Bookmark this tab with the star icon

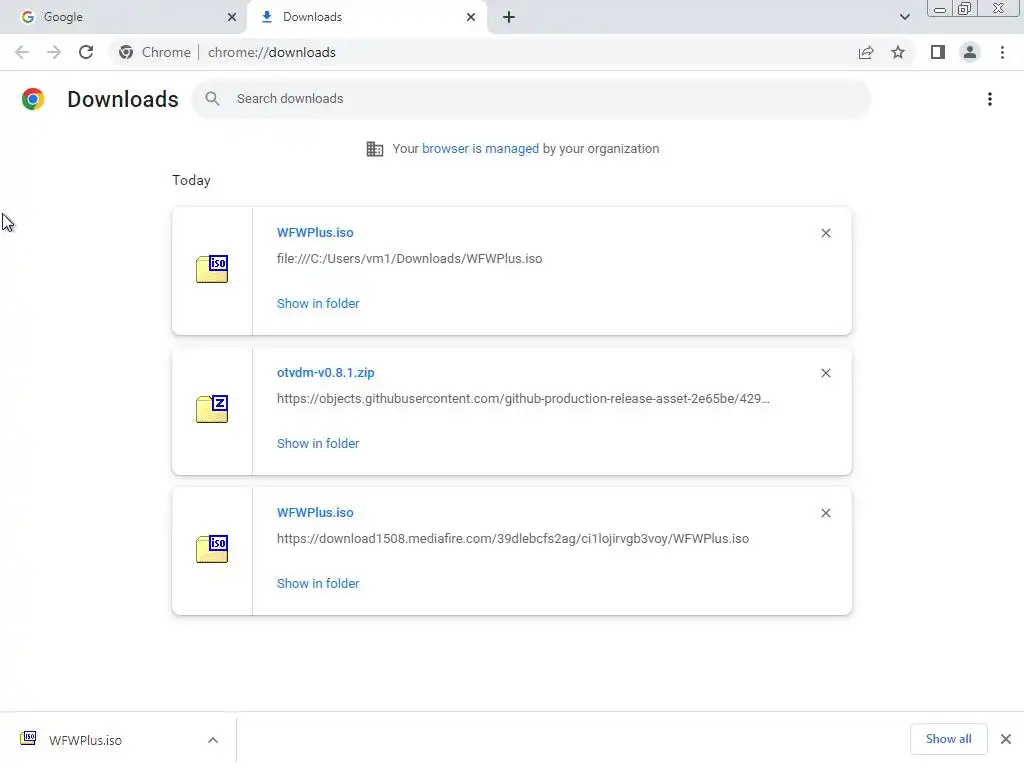click(898, 52)
